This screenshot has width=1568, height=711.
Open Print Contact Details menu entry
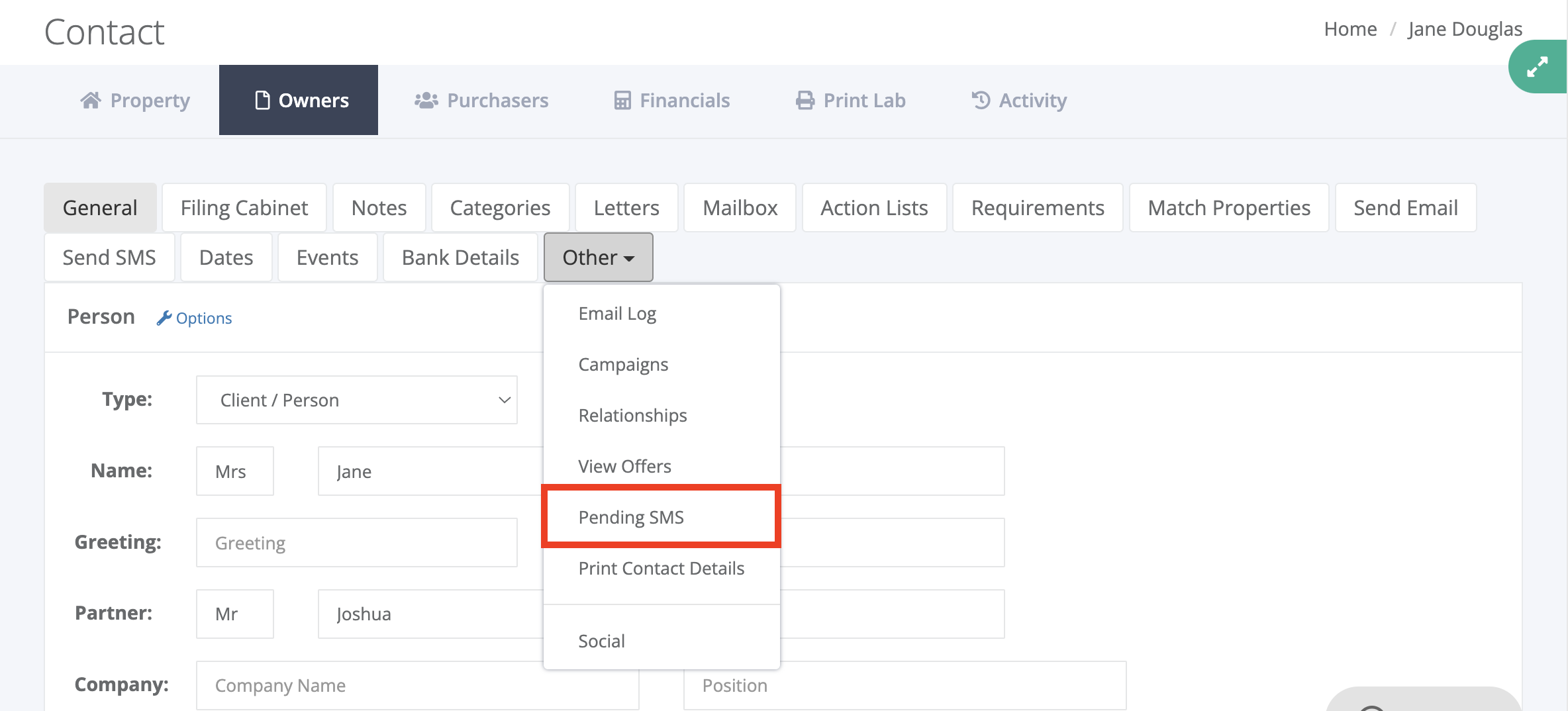[661, 568]
